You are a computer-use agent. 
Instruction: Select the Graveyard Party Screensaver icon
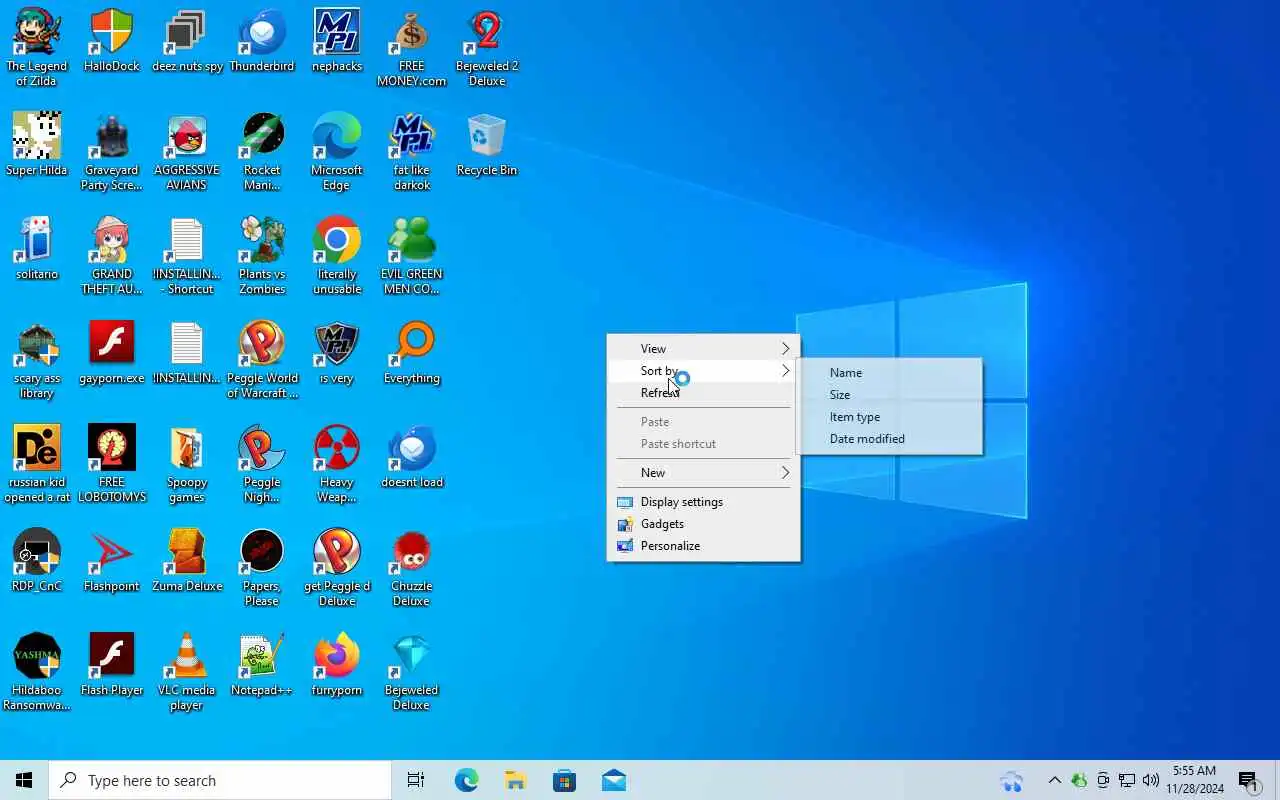pyautogui.click(x=112, y=151)
